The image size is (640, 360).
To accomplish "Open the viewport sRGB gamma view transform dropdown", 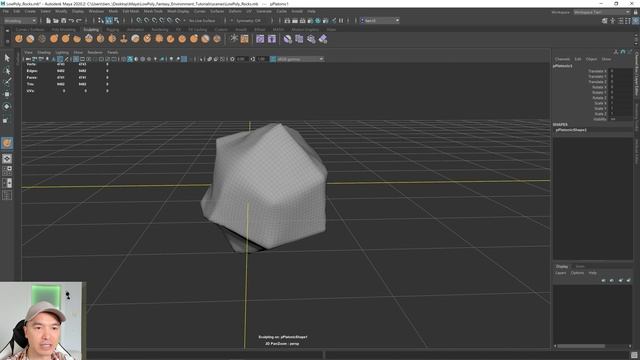I will [300, 59].
